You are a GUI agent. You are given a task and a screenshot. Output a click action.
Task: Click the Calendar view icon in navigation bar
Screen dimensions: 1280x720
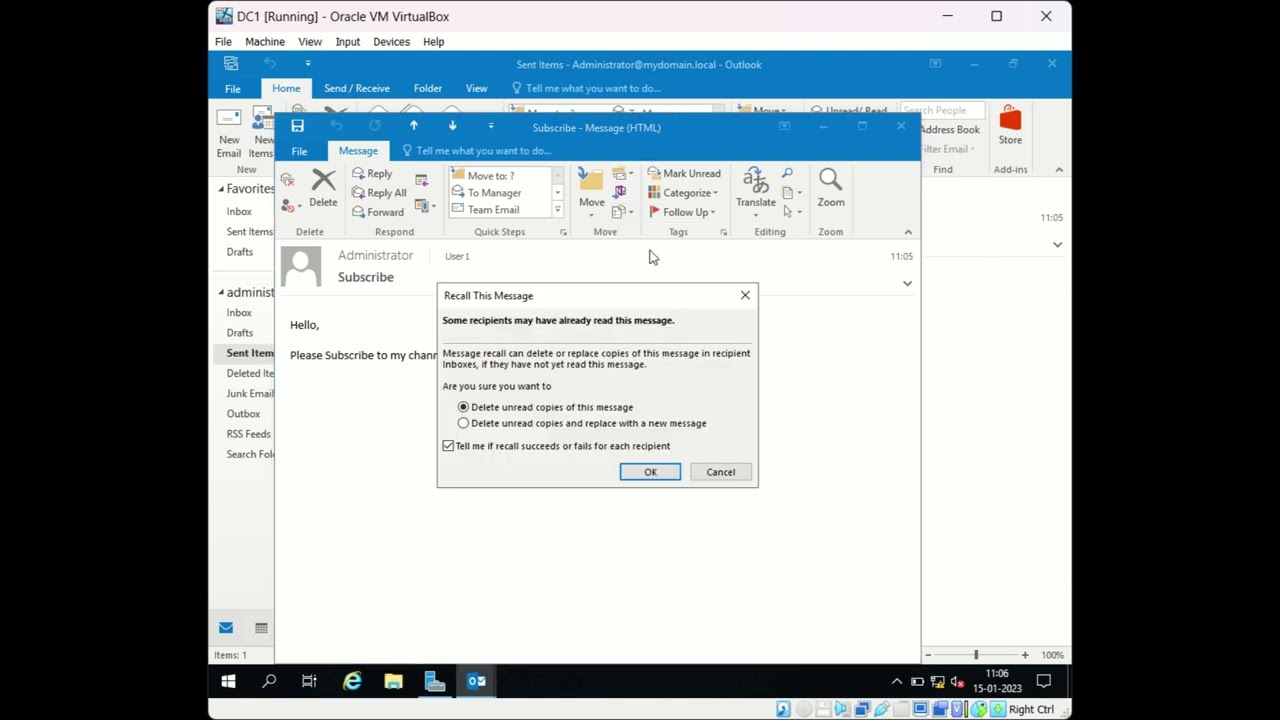tap(261, 628)
